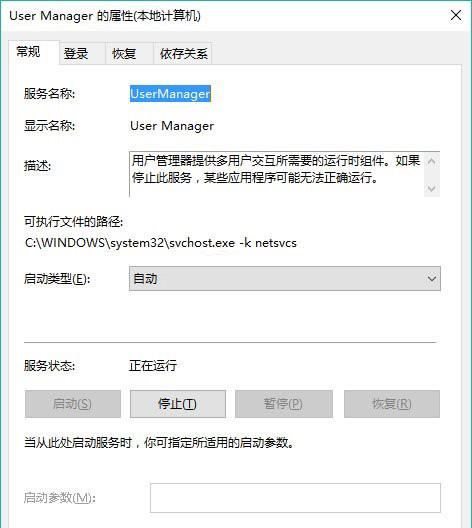Image resolution: width=472 pixels, height=528 pixels.
Task: Select the 常规 tab
Action: (28, 52)
